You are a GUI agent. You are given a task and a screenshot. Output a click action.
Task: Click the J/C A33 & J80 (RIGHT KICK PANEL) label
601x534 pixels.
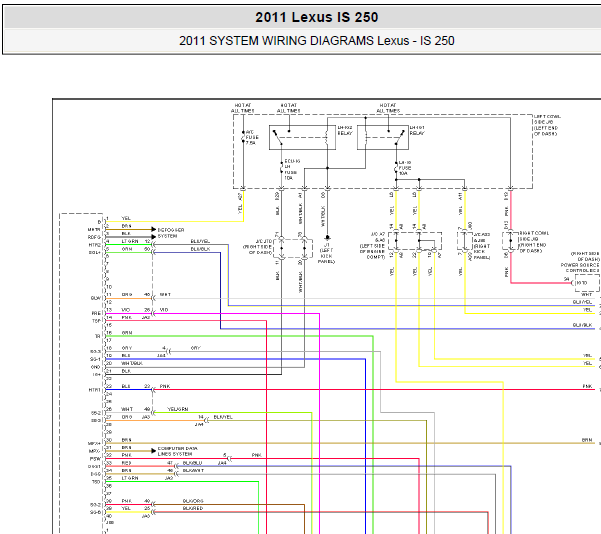(x=481, y=246)
